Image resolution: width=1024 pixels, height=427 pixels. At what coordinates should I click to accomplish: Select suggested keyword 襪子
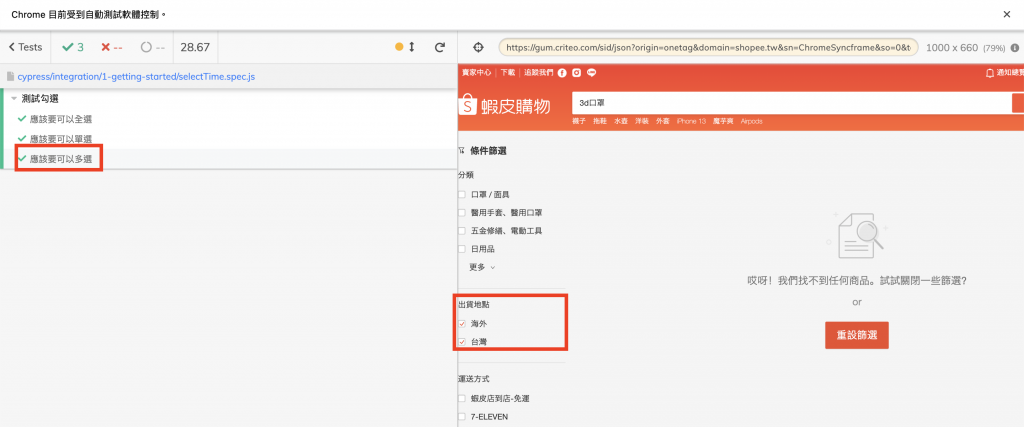coord(579,121)
